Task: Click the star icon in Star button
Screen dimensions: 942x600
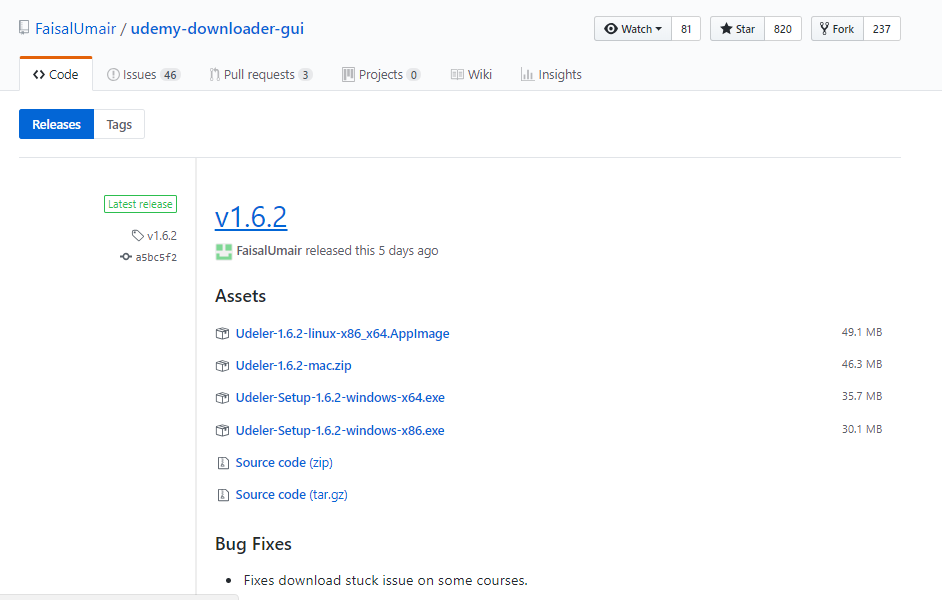Action: point(726,29)
